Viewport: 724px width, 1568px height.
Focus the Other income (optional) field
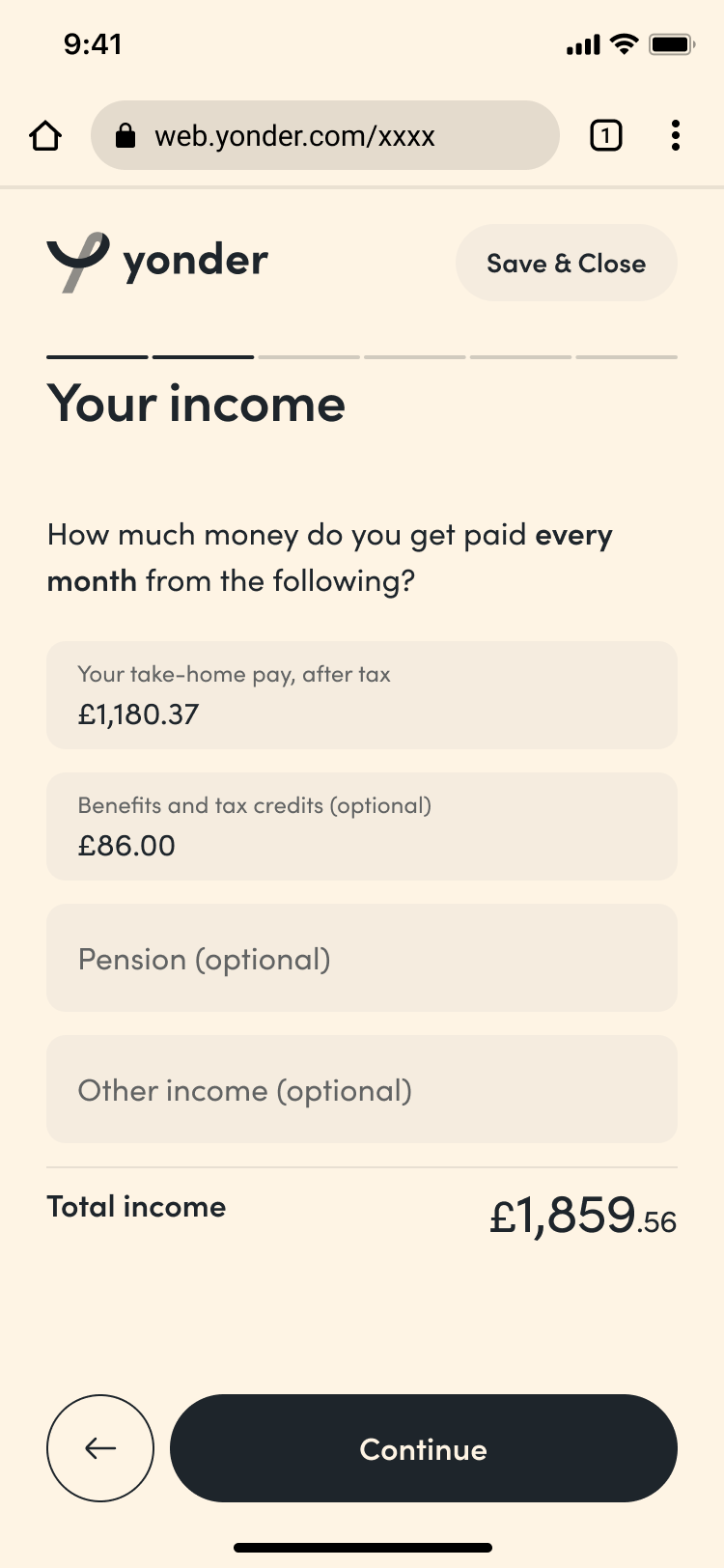point(362,1089)
